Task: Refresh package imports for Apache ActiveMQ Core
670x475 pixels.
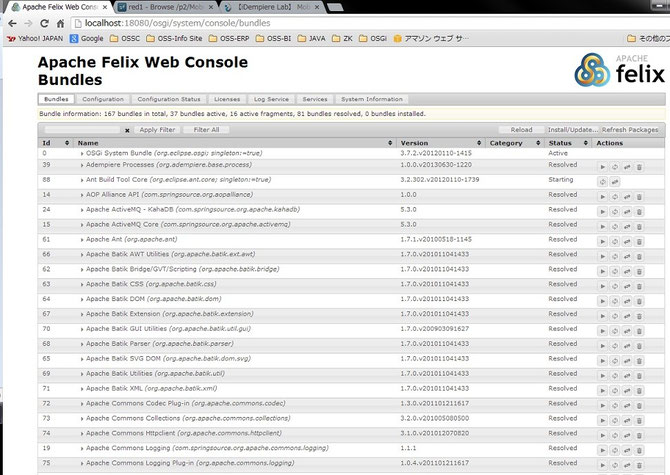Action: coord(614,227)
